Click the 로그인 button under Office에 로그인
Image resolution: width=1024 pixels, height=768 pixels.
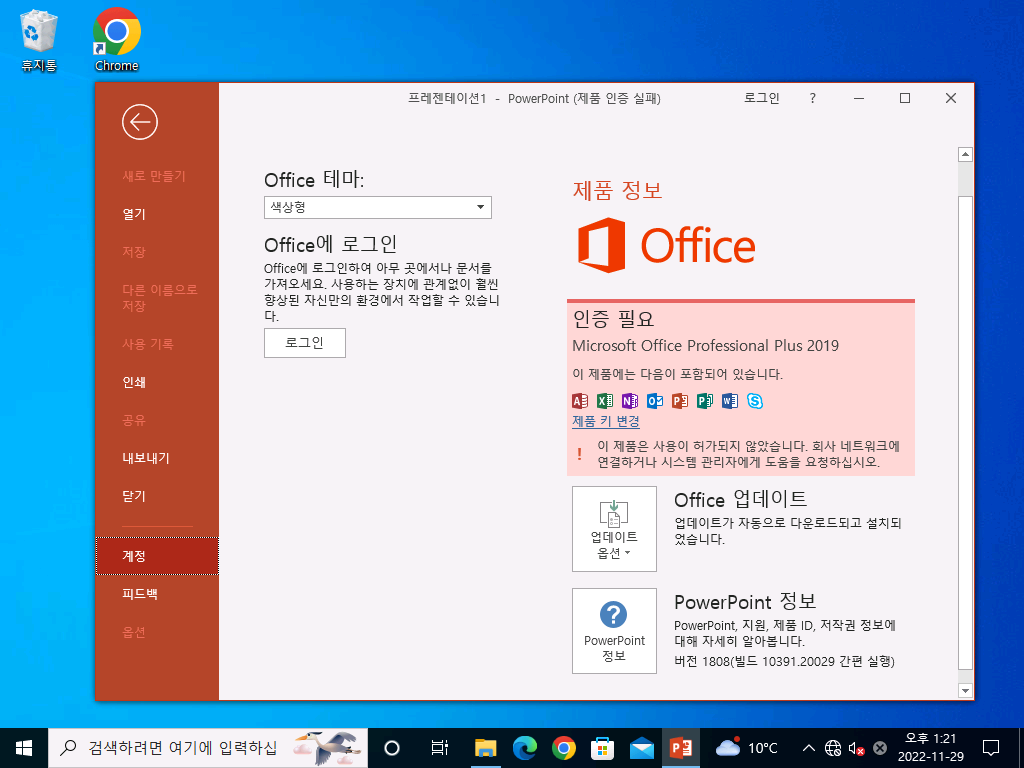[304, 343]
